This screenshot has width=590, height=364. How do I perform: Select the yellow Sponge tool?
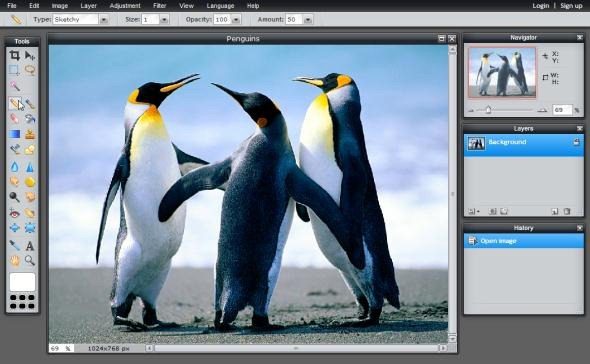(30, 182)
